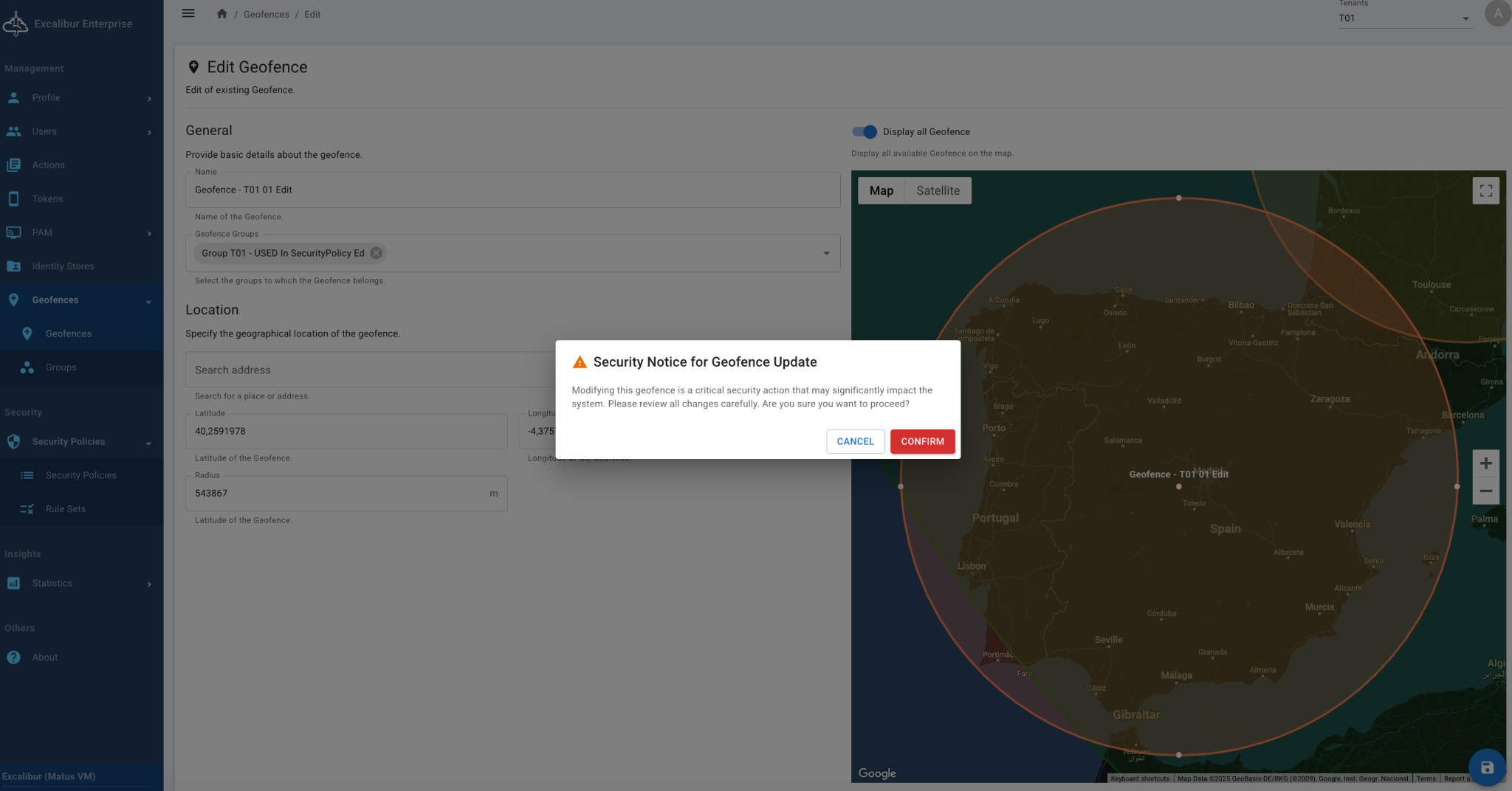Expand the Users submenu chevron
This screenshot has height=791, width=1512.
149,132
